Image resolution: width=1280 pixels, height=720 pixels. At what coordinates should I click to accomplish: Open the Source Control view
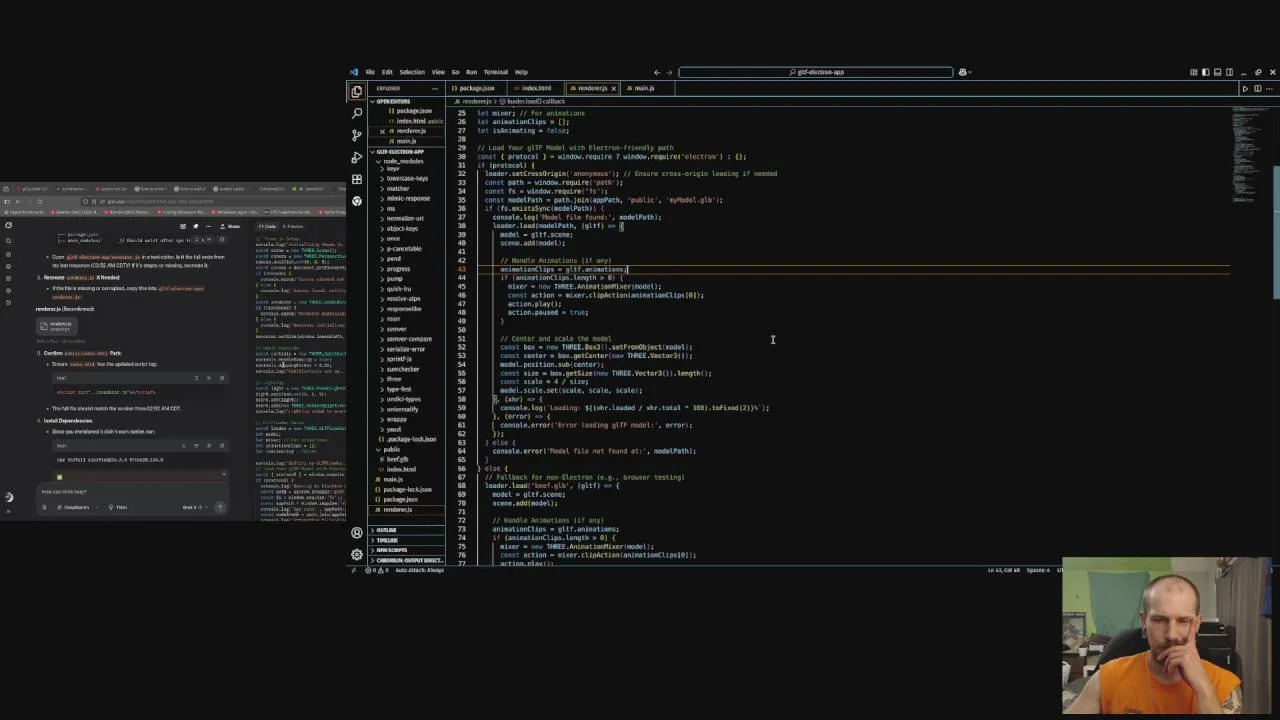[x=357, y=135]
